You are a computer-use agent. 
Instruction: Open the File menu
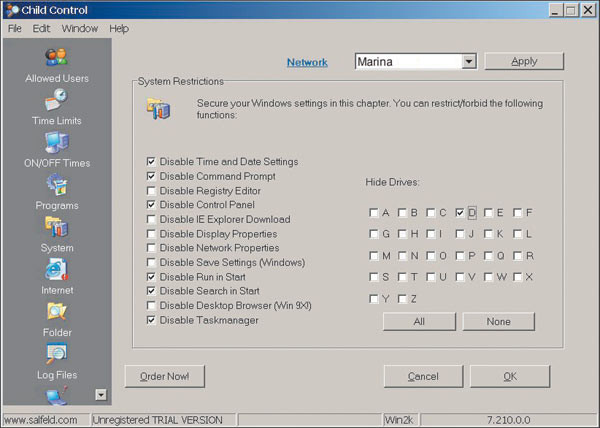pyautogui.click(x=15, y=28)
